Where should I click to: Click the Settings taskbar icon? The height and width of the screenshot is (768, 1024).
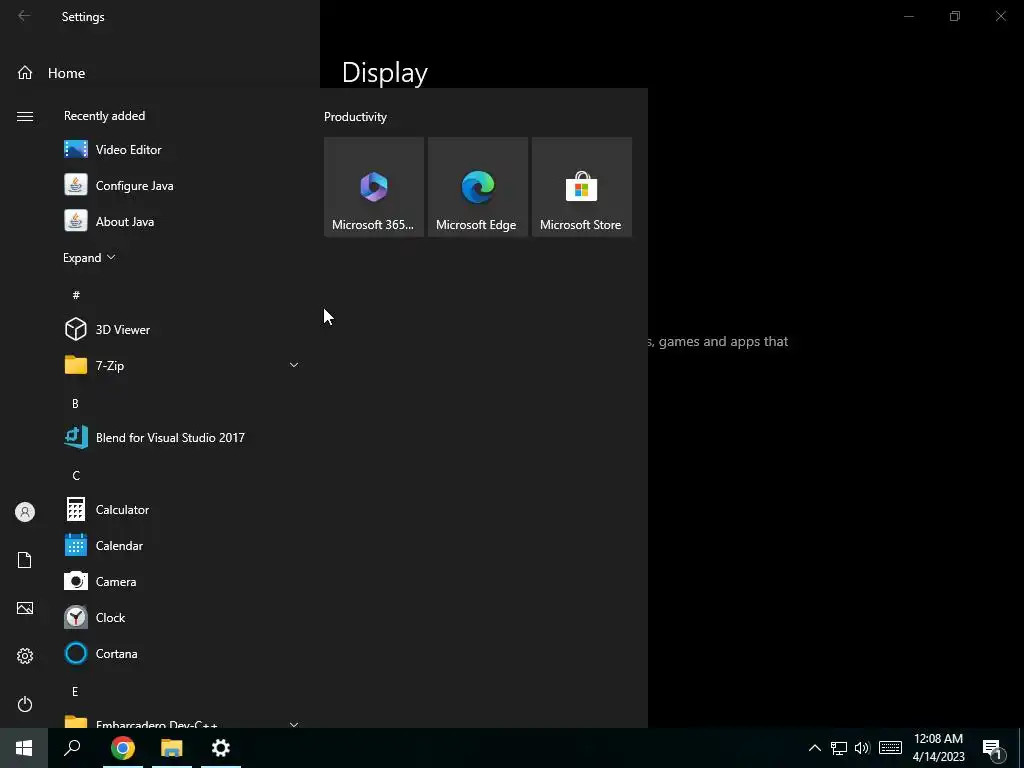coord(221,748)
